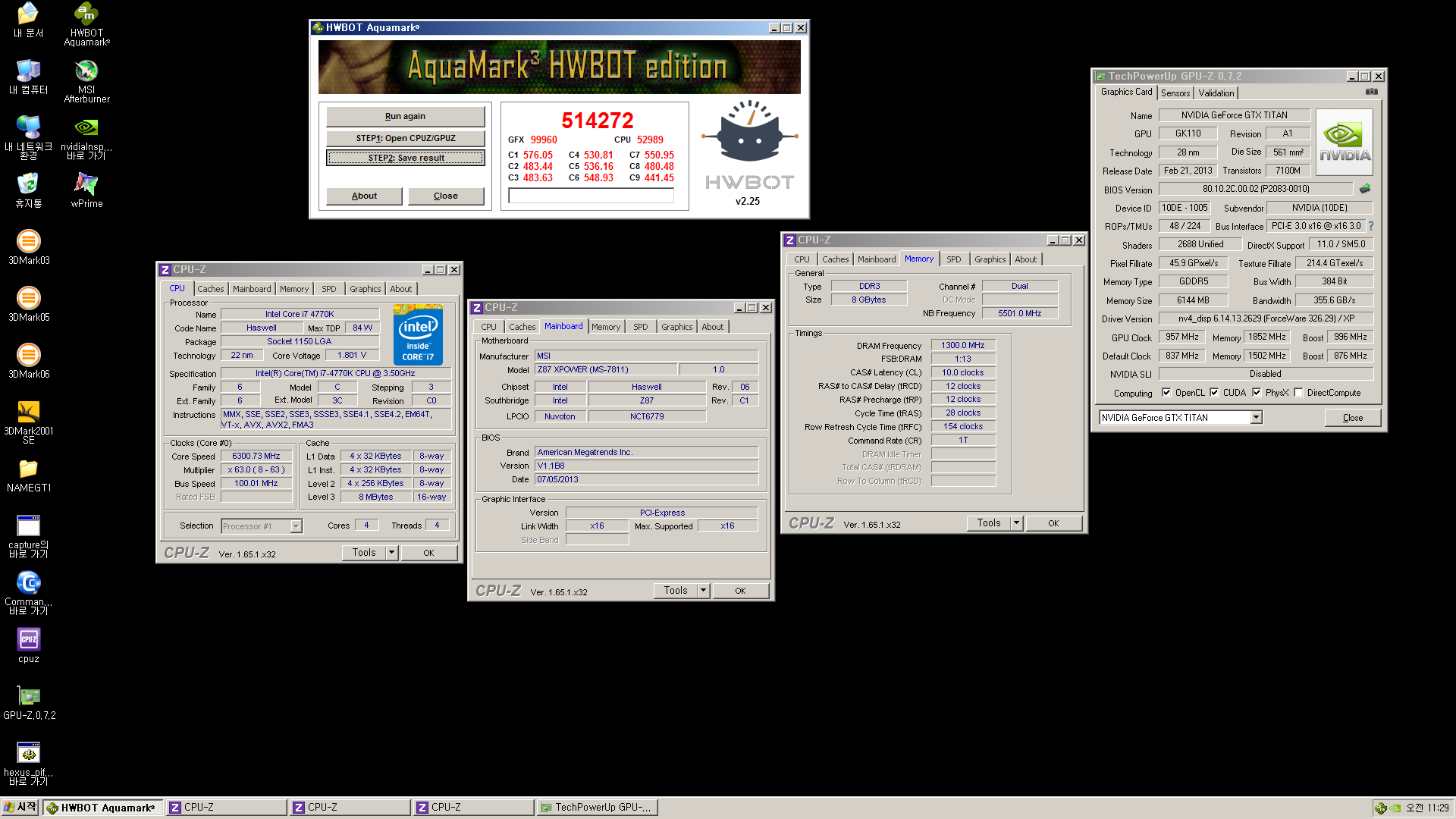Image resolution: width=1456 pixels, height=819 pixels.
Task: Open the NAMEGT1 folder icon
Action: pyautogui.click(x=29, y=475)
